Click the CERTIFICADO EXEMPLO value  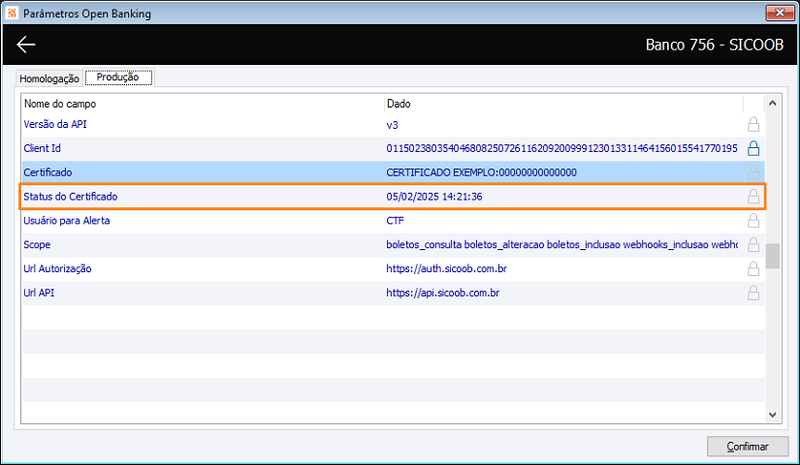[x=481, y=173]
